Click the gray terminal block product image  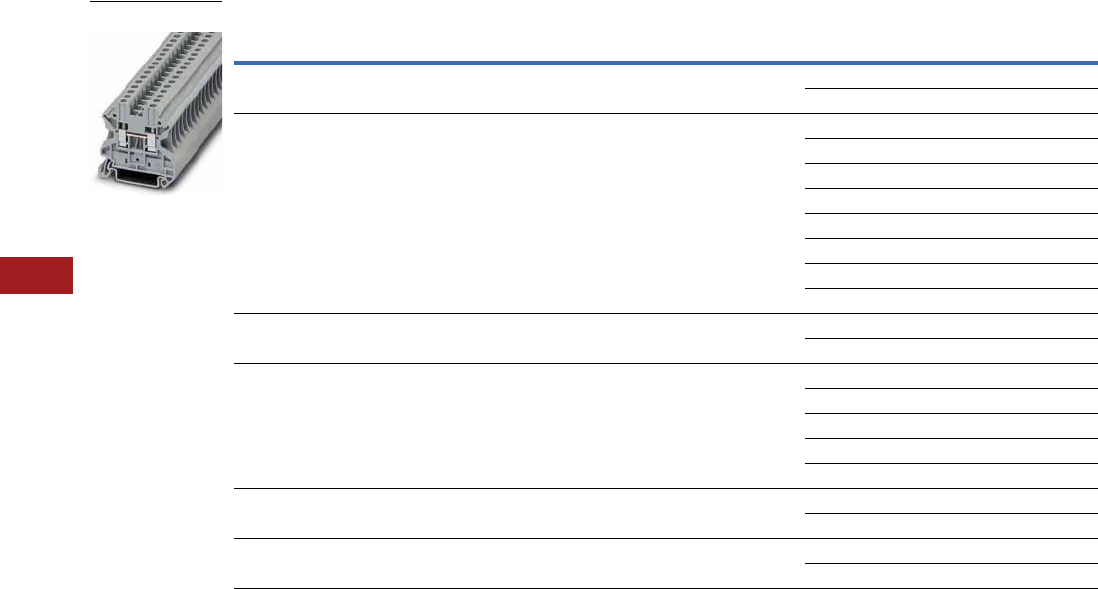pyautogui.click(x=156, y=110)
